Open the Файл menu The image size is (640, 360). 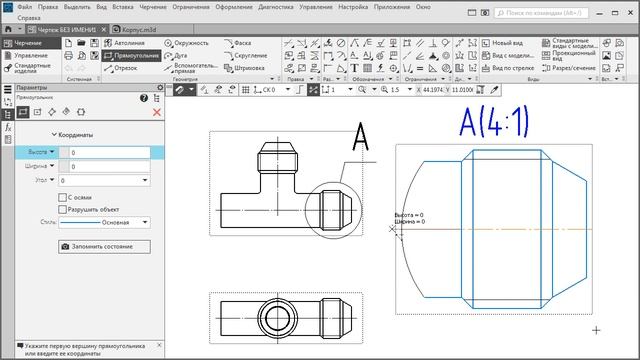point(24,7)
